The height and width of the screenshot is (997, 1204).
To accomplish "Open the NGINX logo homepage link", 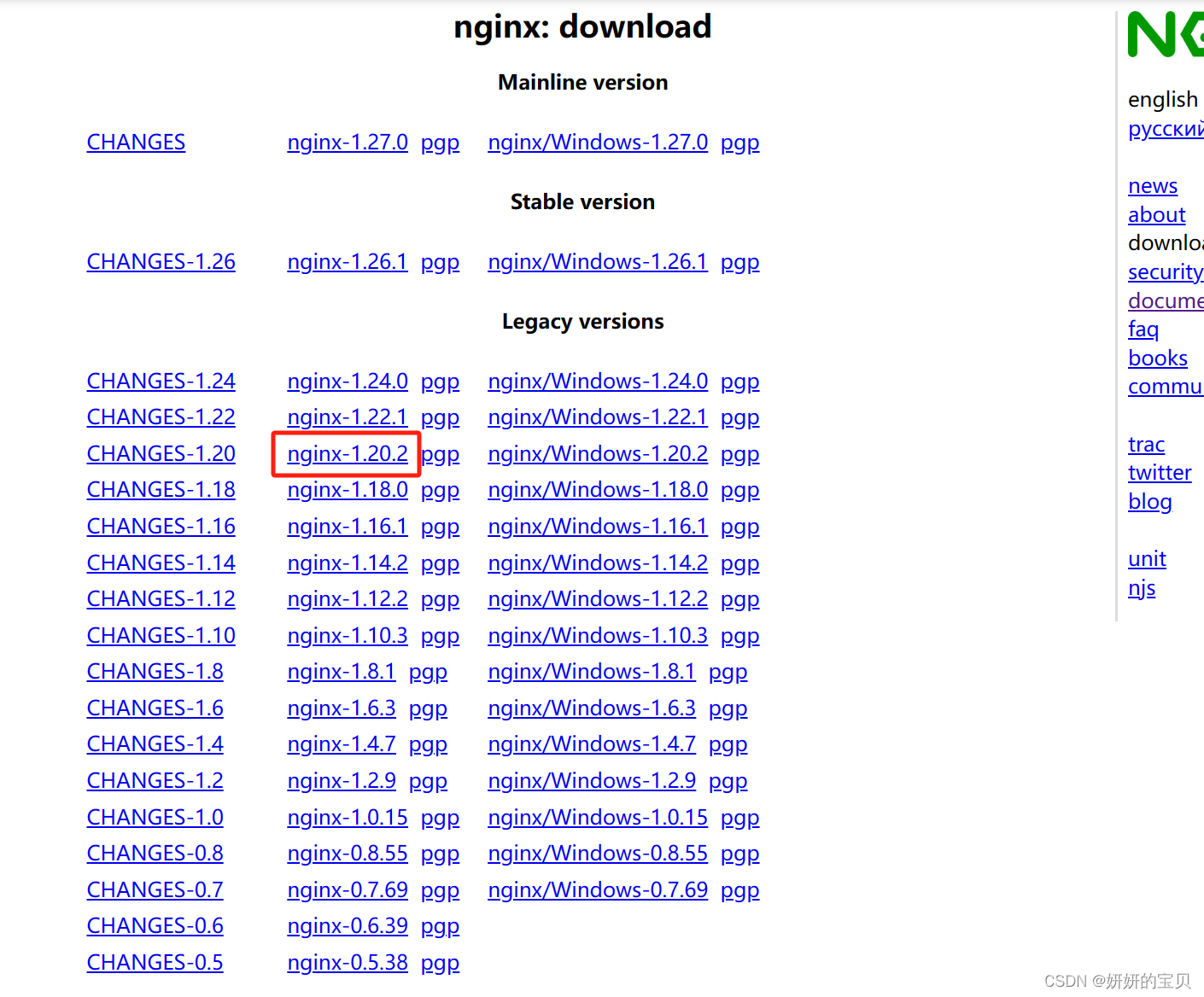I will pos(1166,35).
